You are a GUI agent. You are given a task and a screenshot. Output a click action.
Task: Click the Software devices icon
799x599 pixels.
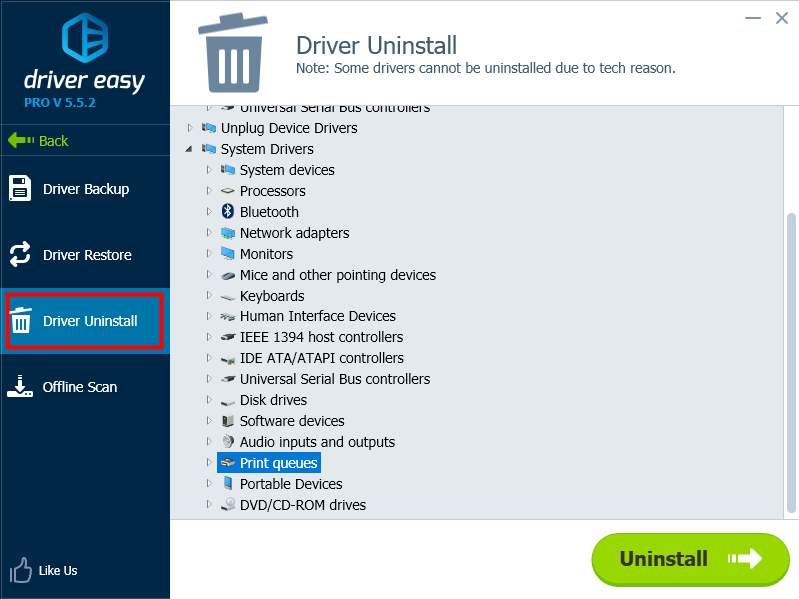[x=228, y=421]
